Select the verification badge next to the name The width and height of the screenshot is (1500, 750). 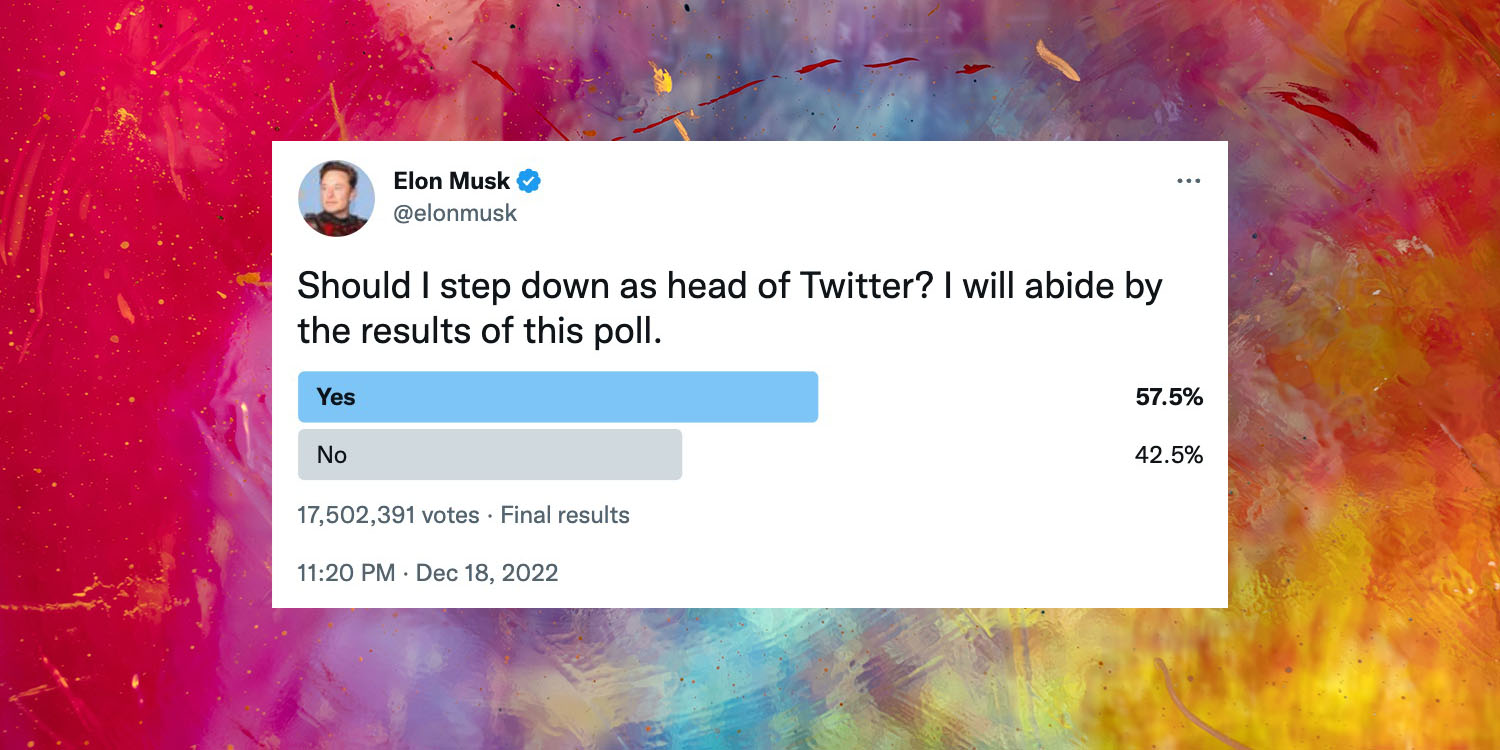(531, 181)
